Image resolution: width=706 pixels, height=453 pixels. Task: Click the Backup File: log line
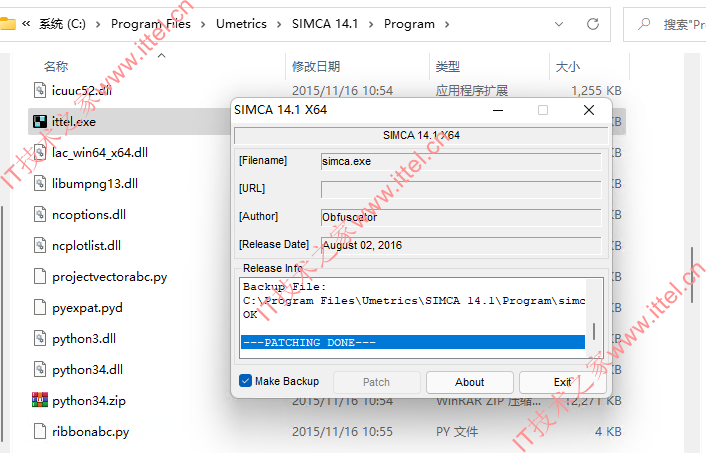pyautogui.click(x=284, y=286)
